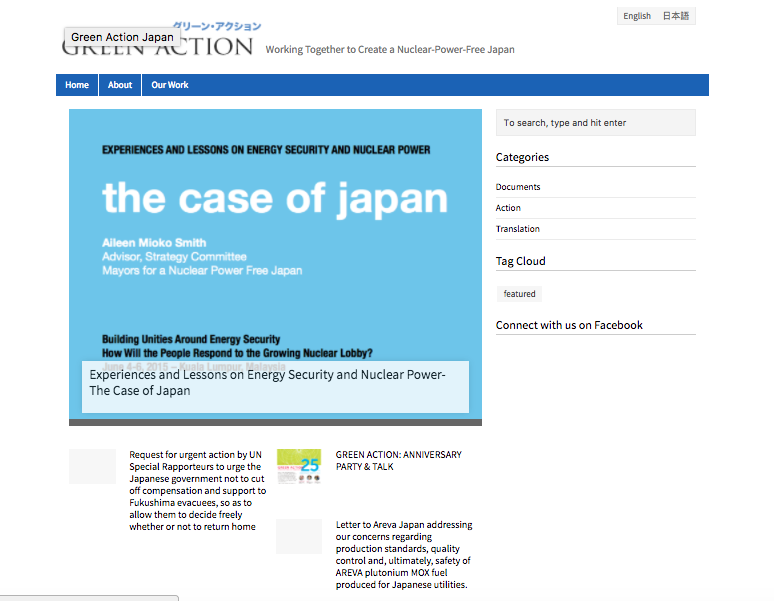Open the Action category
Image resolution: width=774 pixels, height=601 pixels.
point(508,208)
